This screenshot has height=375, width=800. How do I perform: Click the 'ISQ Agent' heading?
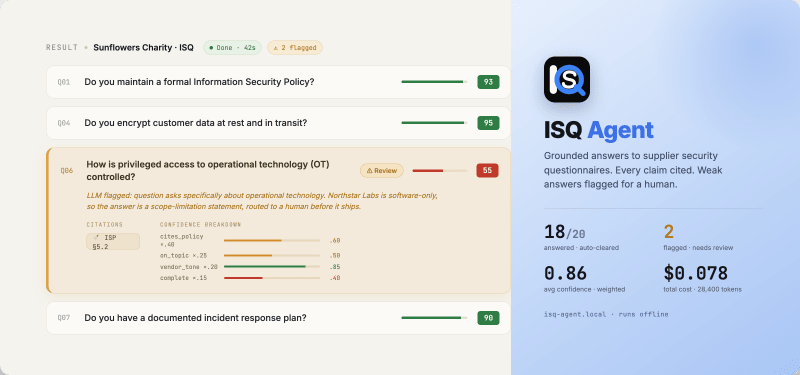pos(598,131)
